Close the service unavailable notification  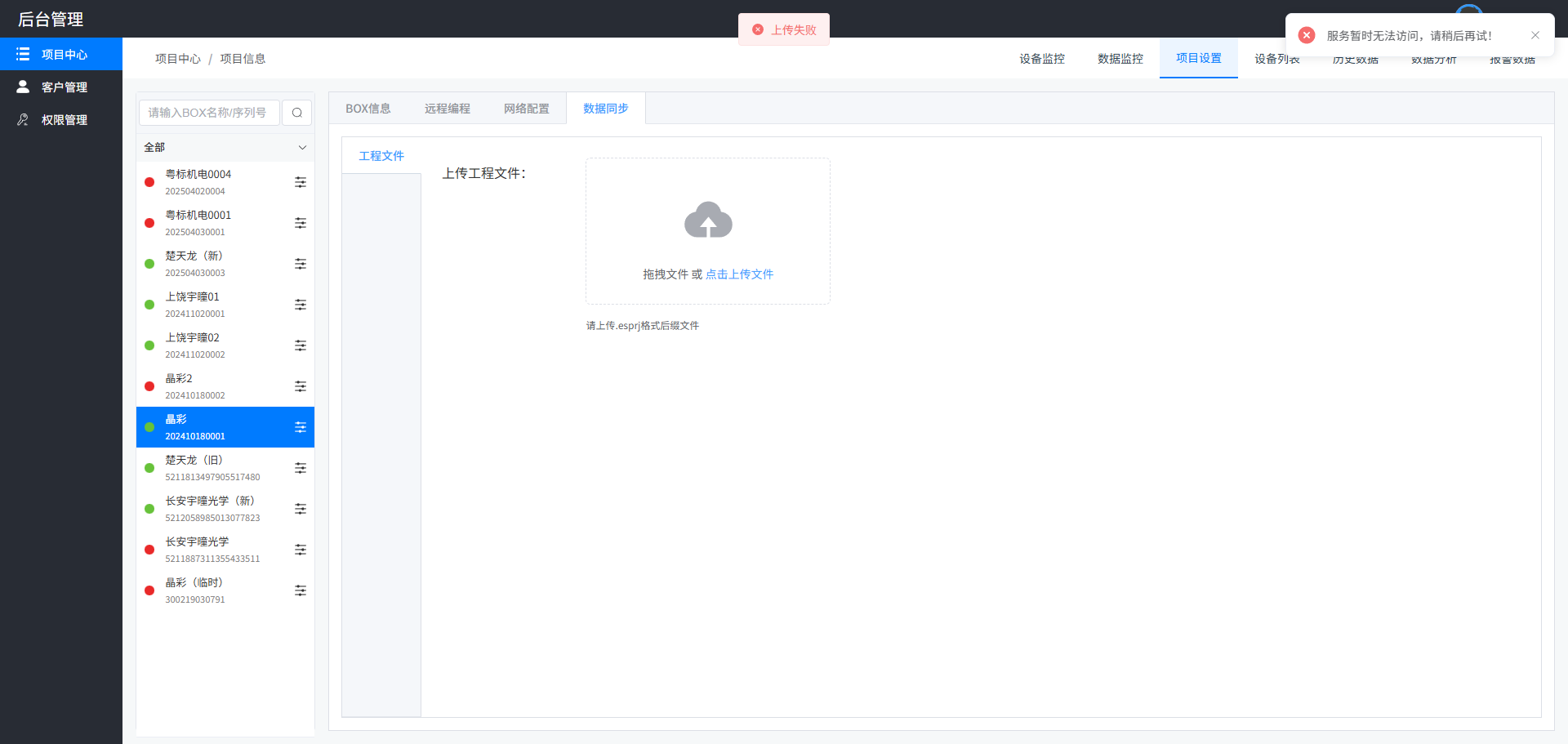1535,35
